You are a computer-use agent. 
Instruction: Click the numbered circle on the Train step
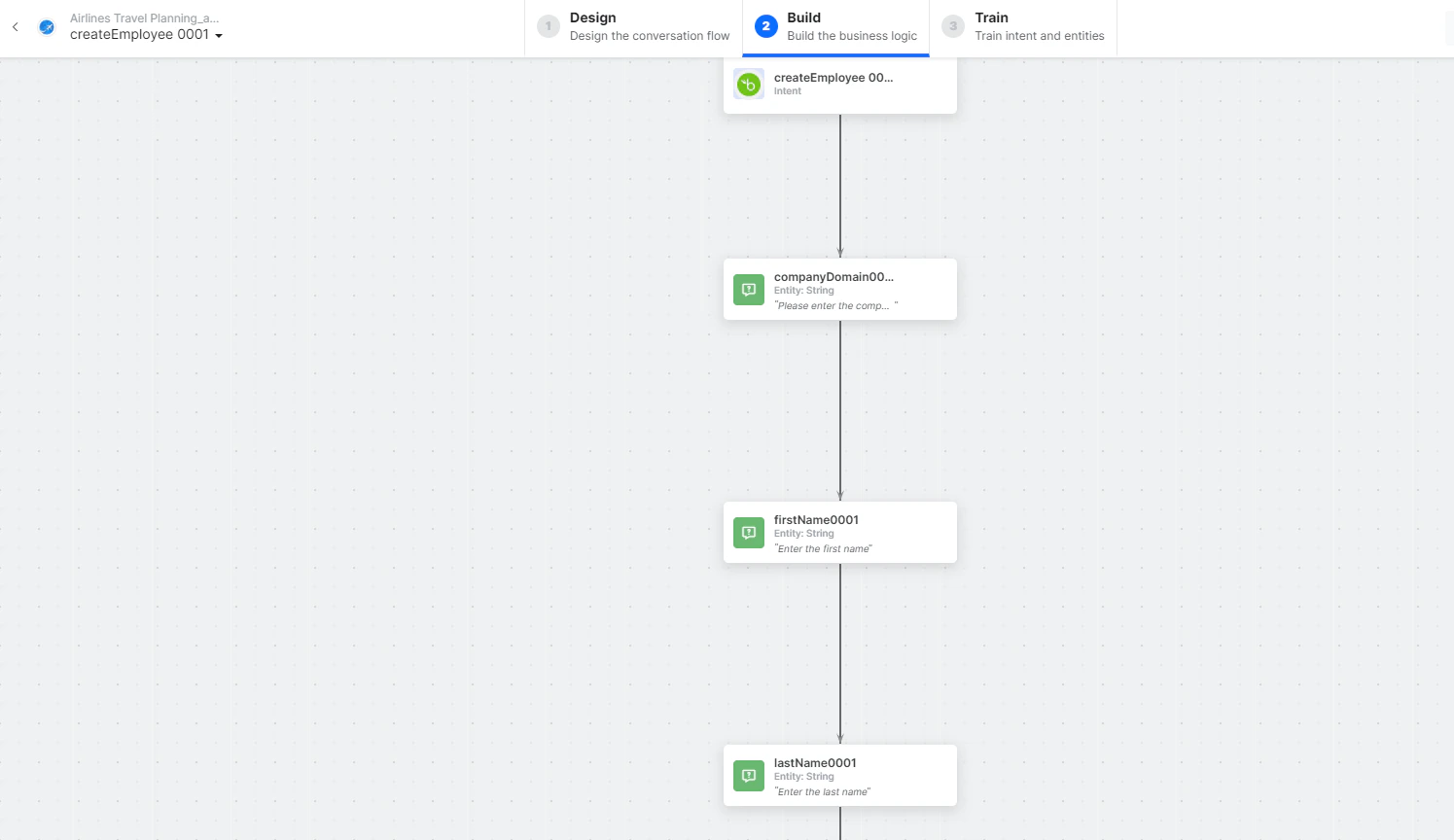tap(952, 26)
